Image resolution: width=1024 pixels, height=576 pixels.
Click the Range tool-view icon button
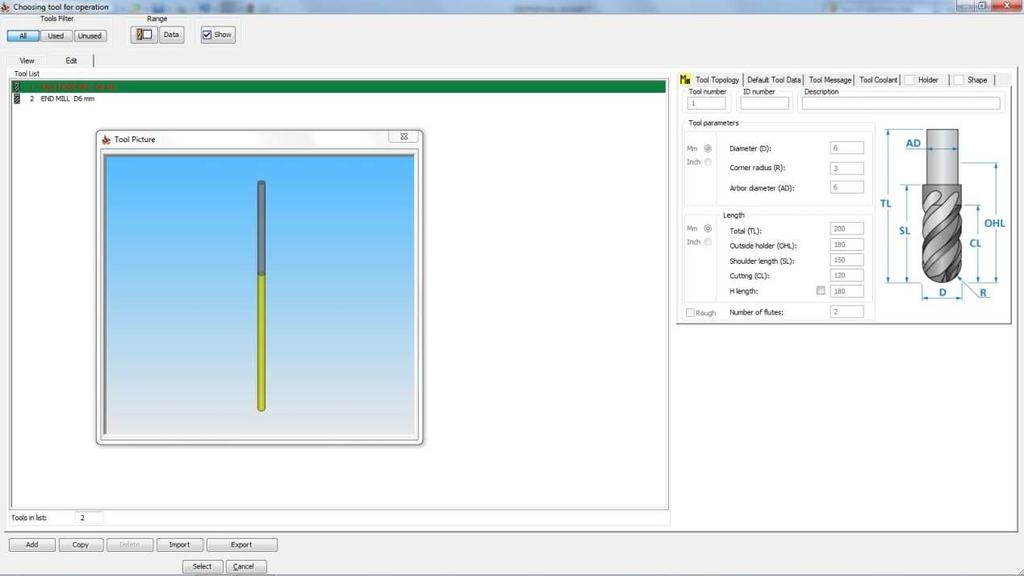click(x=144, y=35)
